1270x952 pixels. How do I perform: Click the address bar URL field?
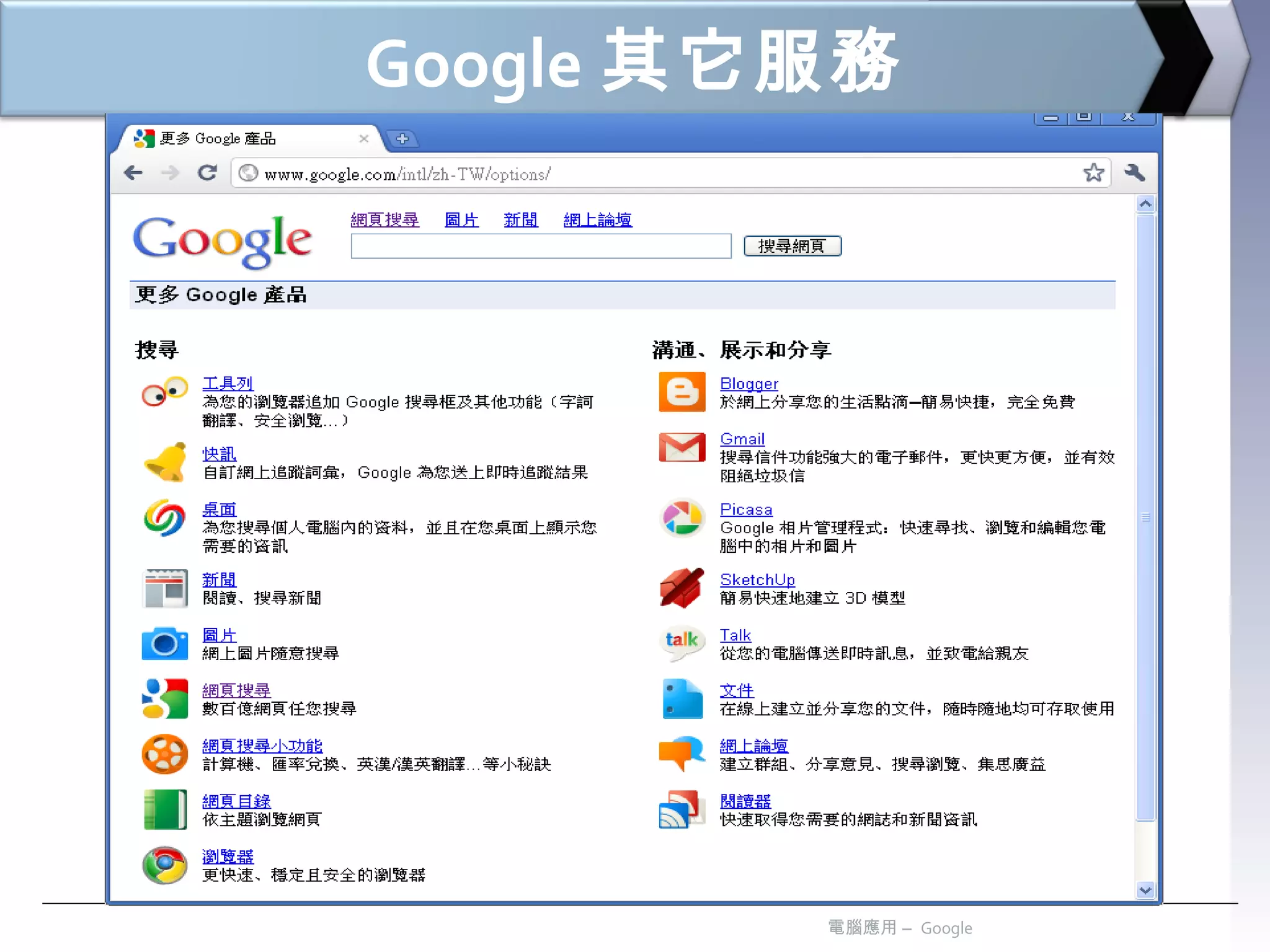(x=670, y=173)
